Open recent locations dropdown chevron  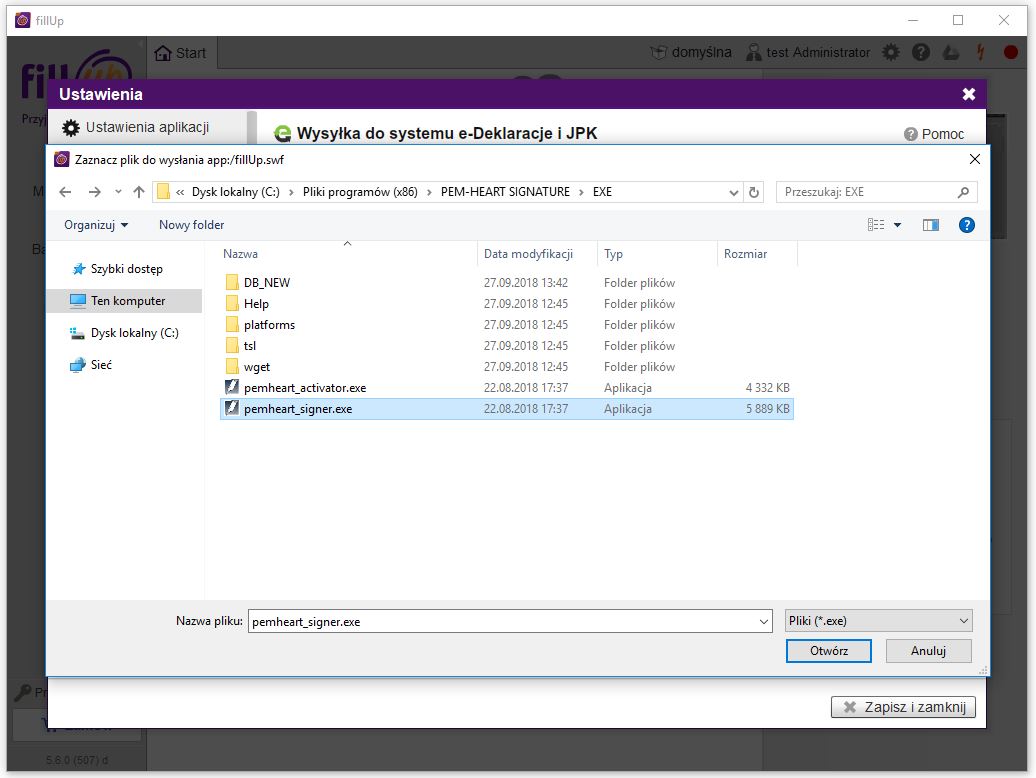[118, 192]
